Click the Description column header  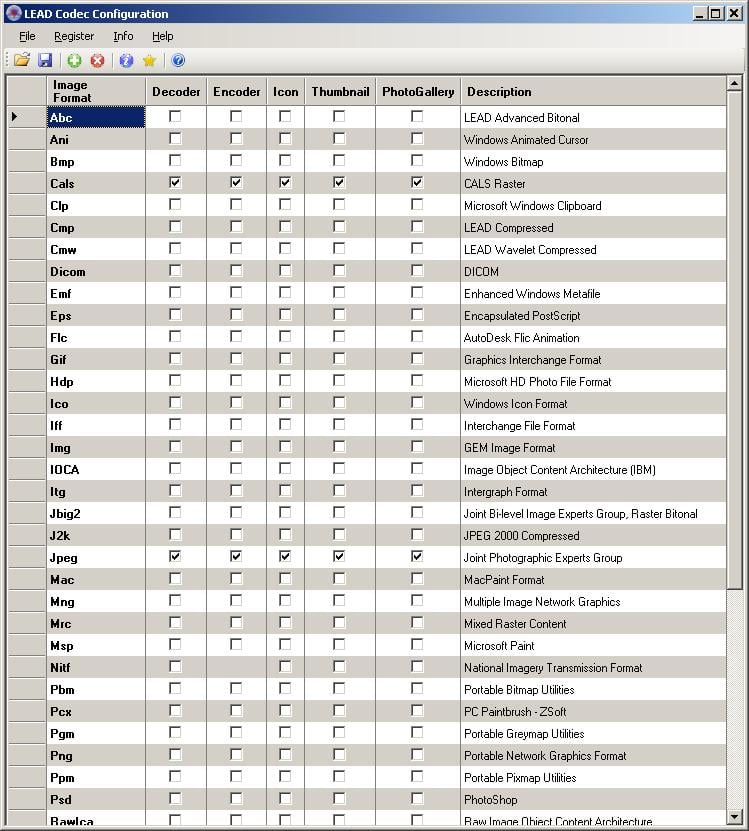tap(592, 91)
